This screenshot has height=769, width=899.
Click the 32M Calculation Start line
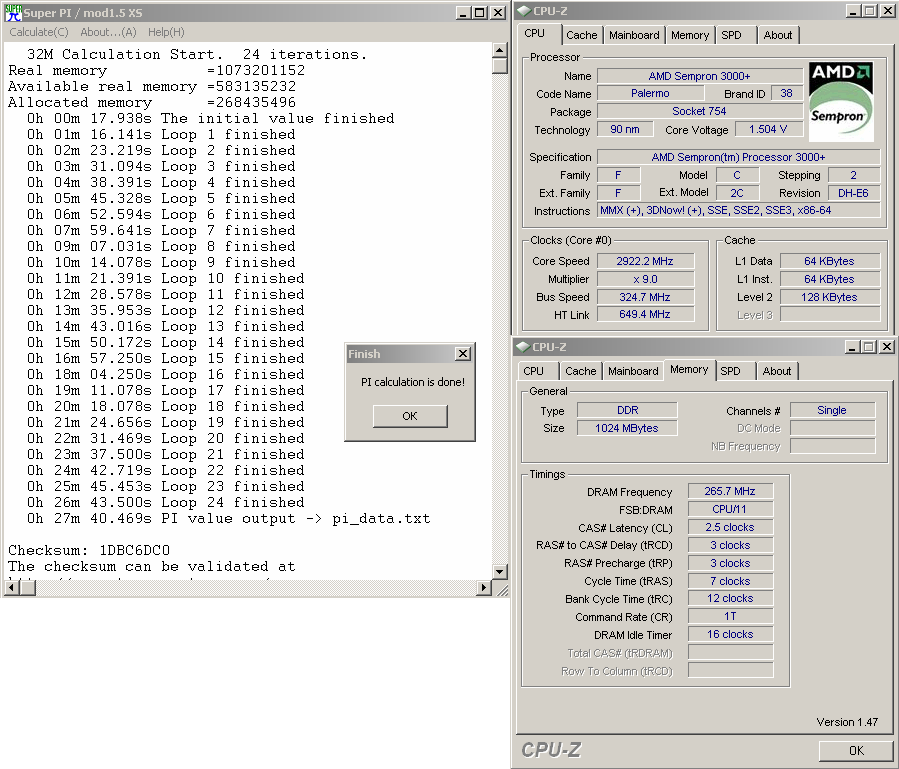(197, 54)
